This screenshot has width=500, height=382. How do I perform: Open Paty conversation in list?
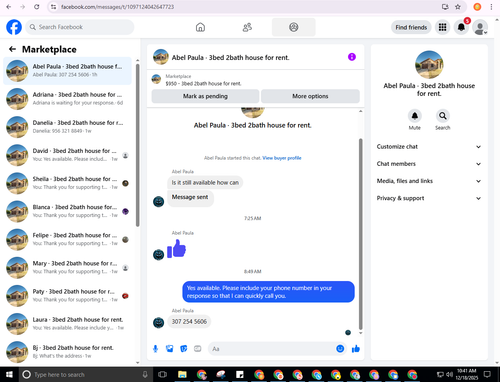tap(67, 296)
